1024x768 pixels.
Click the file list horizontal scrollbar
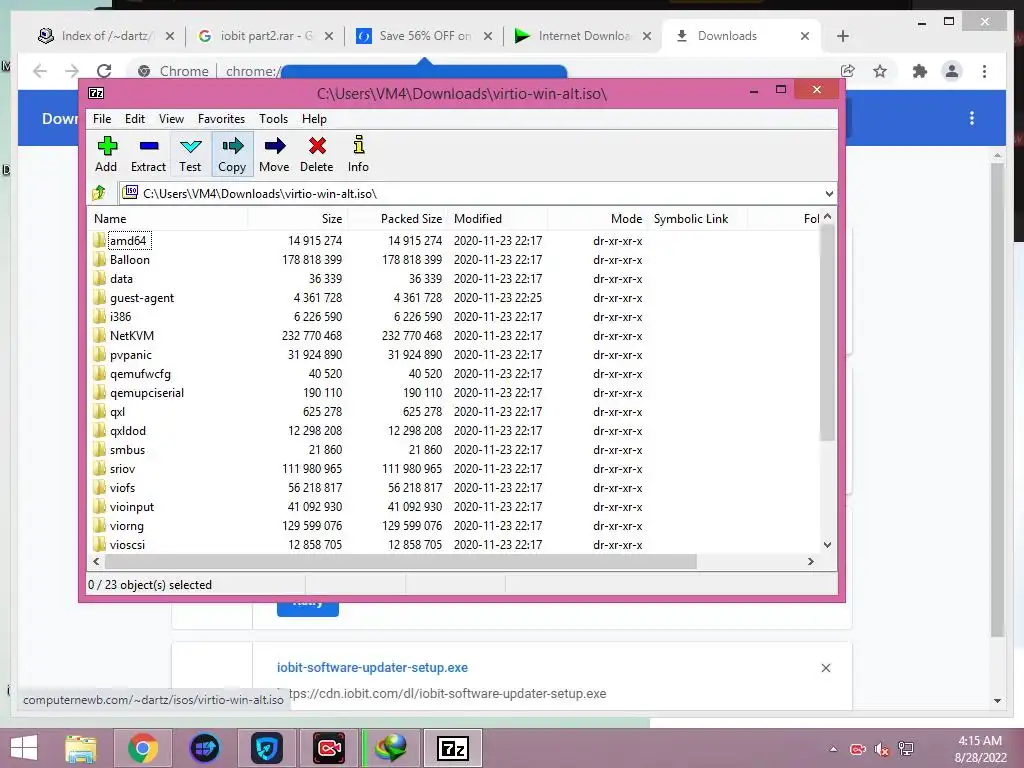[x=400, y=562]
